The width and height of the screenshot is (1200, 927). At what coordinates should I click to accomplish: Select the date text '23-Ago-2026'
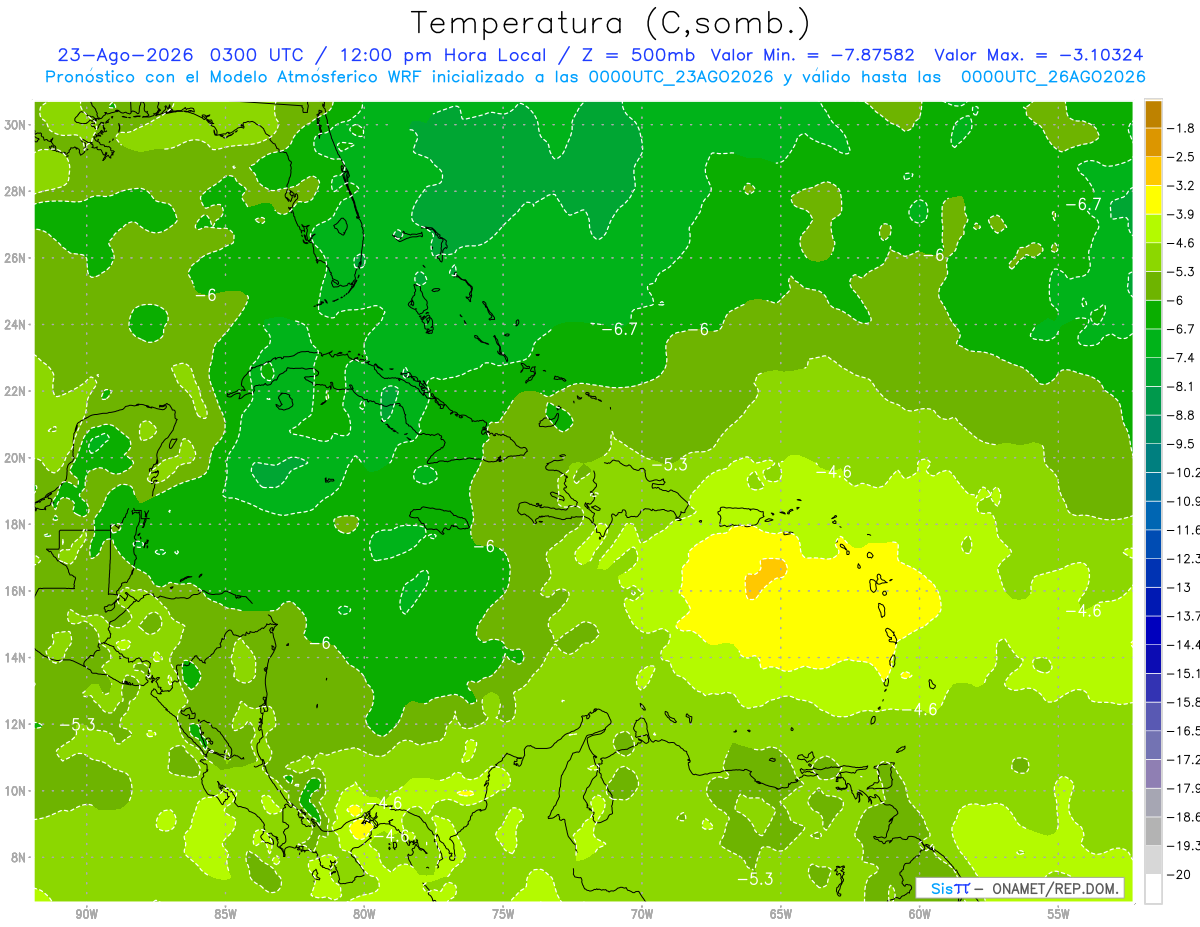[x=124, y=55]
